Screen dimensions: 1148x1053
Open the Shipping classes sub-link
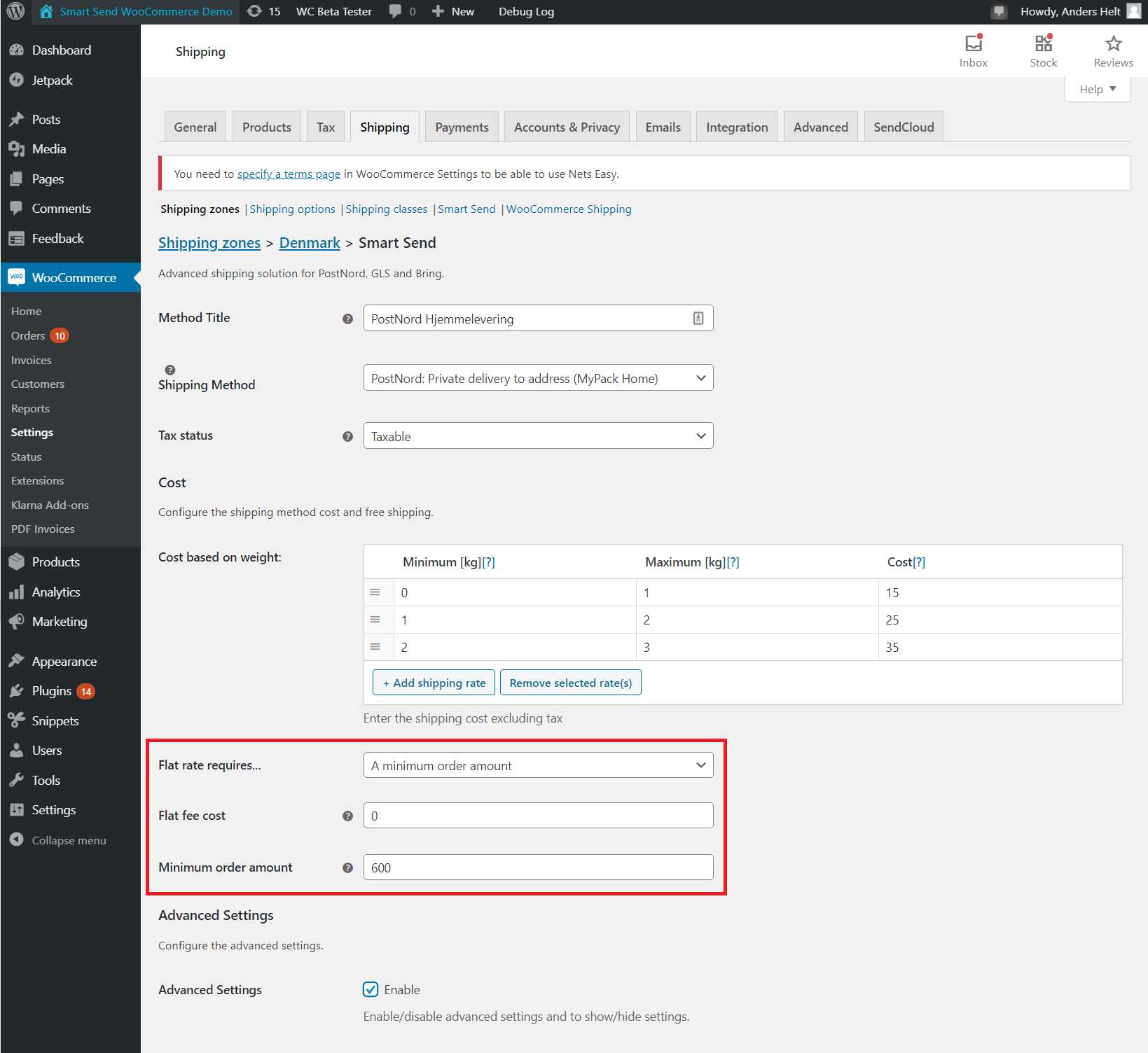(386, 209)
